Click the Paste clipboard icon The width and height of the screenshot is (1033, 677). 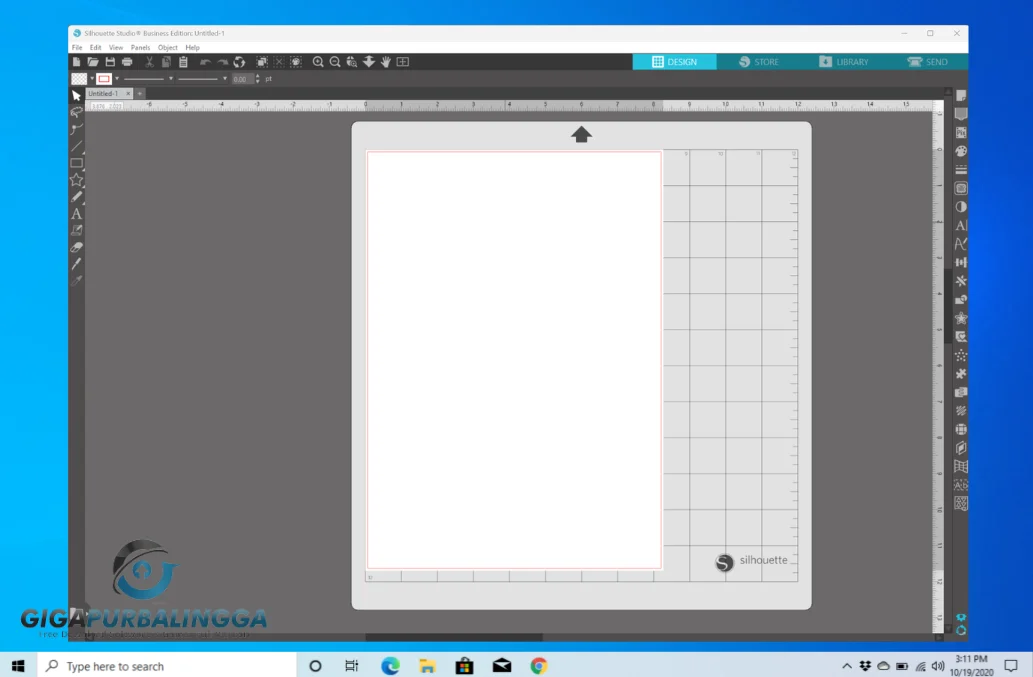(x=183, y=62)
